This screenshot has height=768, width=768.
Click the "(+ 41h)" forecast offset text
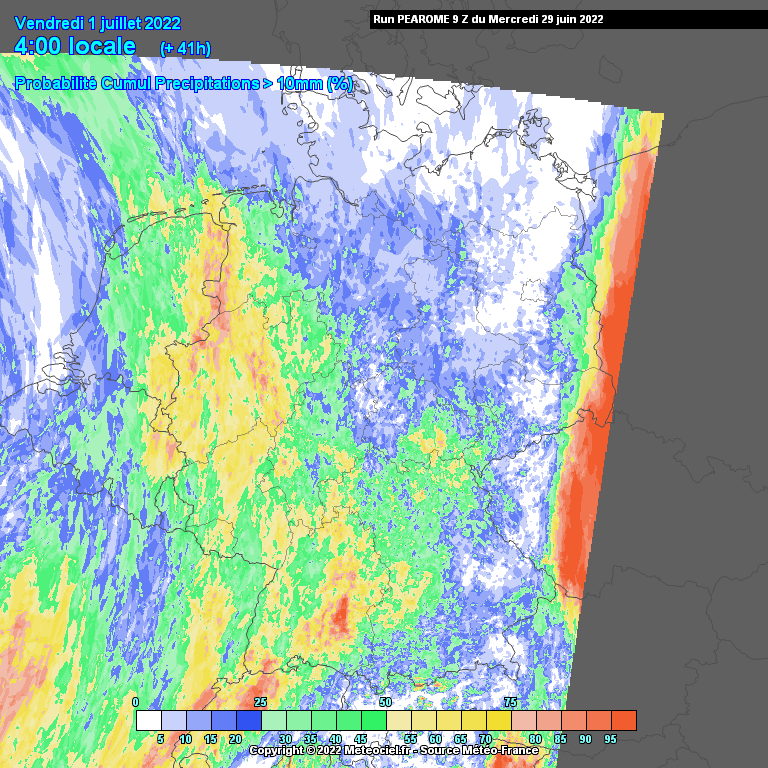click(187, 48)
